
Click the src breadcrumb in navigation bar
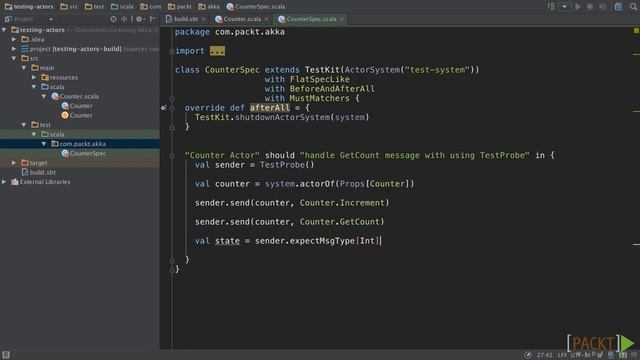(69, 7)
